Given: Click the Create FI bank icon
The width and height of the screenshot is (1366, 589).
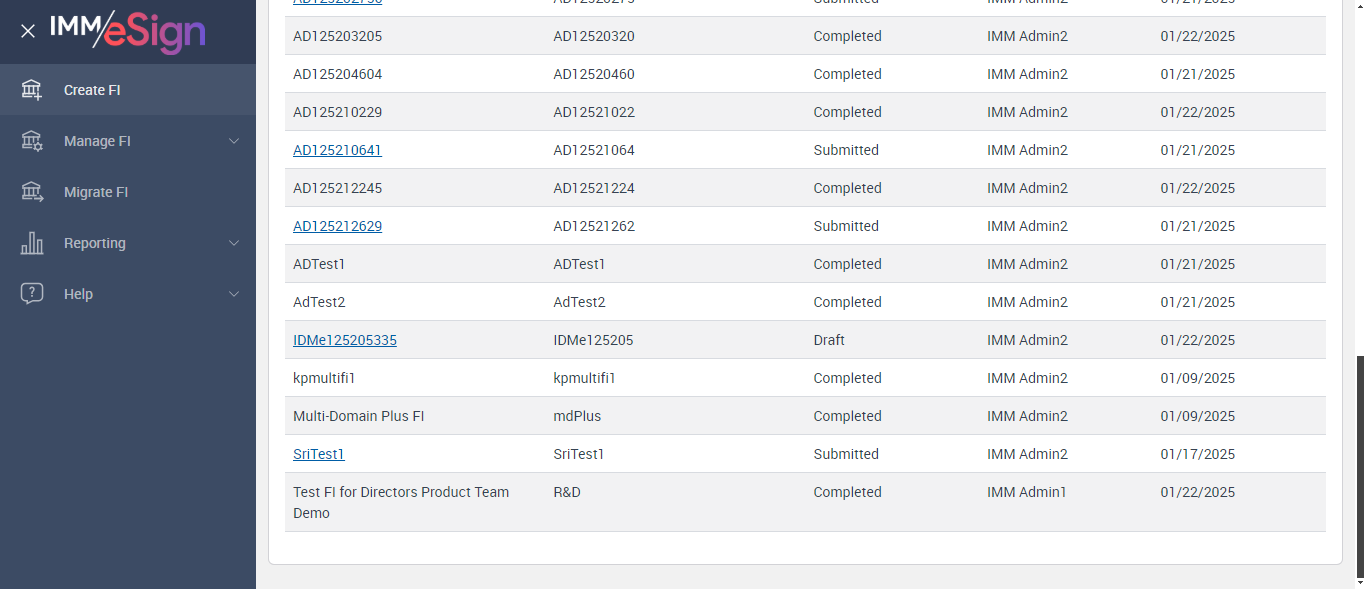Looking at the screenshot, I should tap(32, 90).
